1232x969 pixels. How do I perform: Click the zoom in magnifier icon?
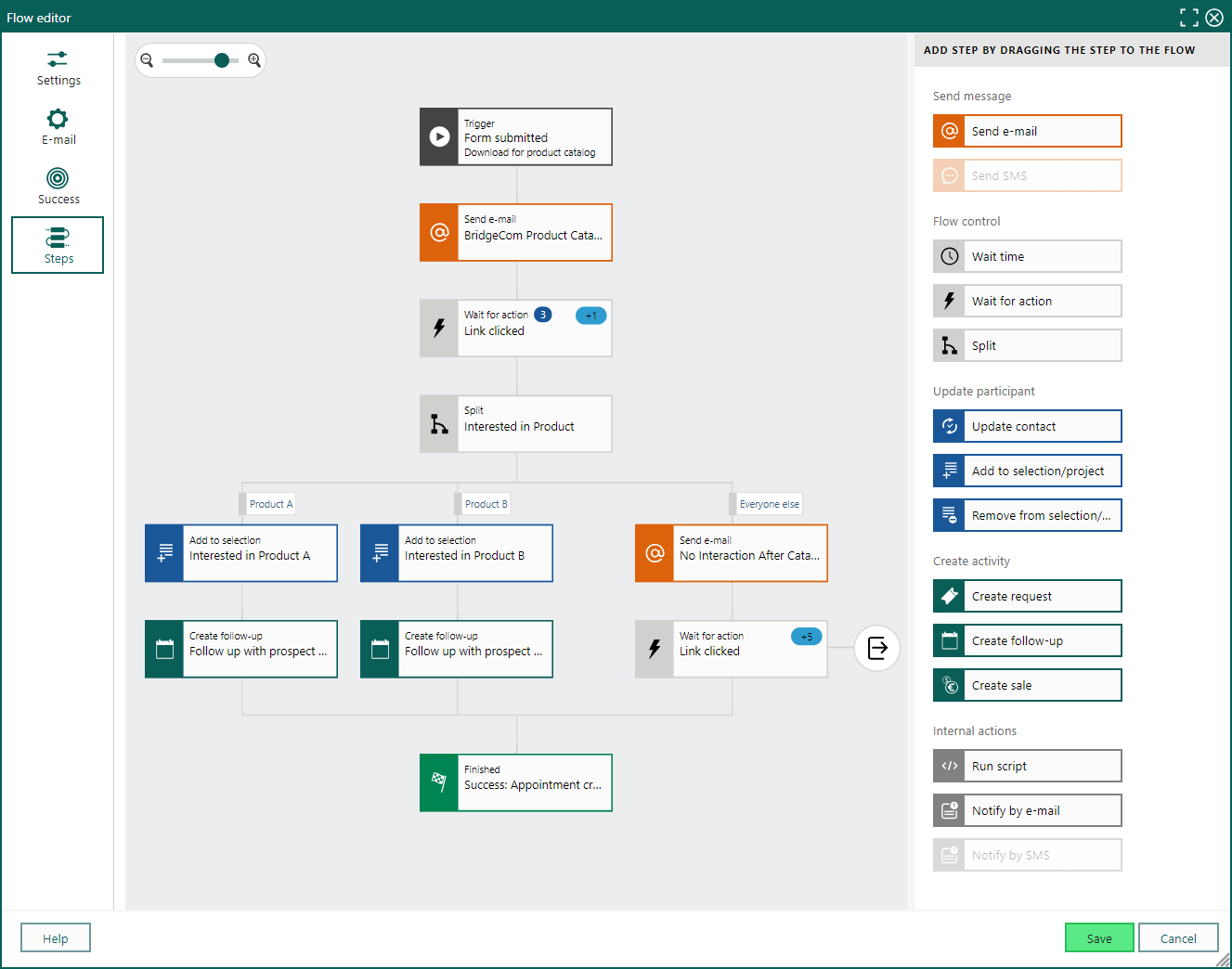[254, 60]
